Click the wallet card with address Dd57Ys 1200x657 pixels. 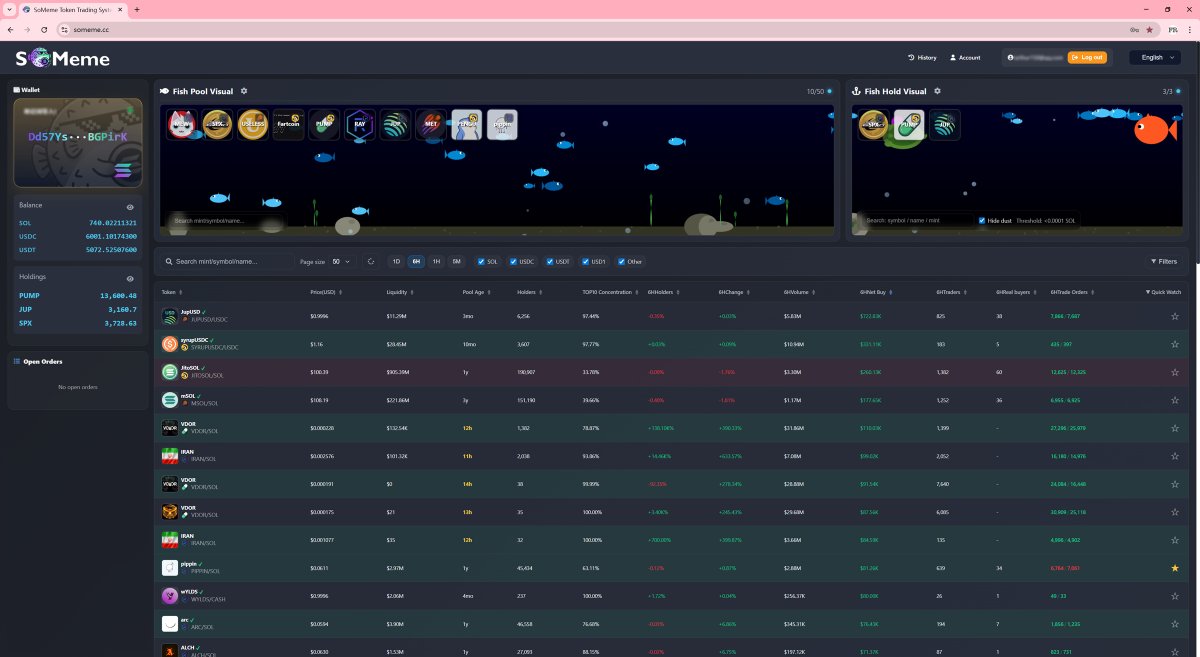pos(77,143)
